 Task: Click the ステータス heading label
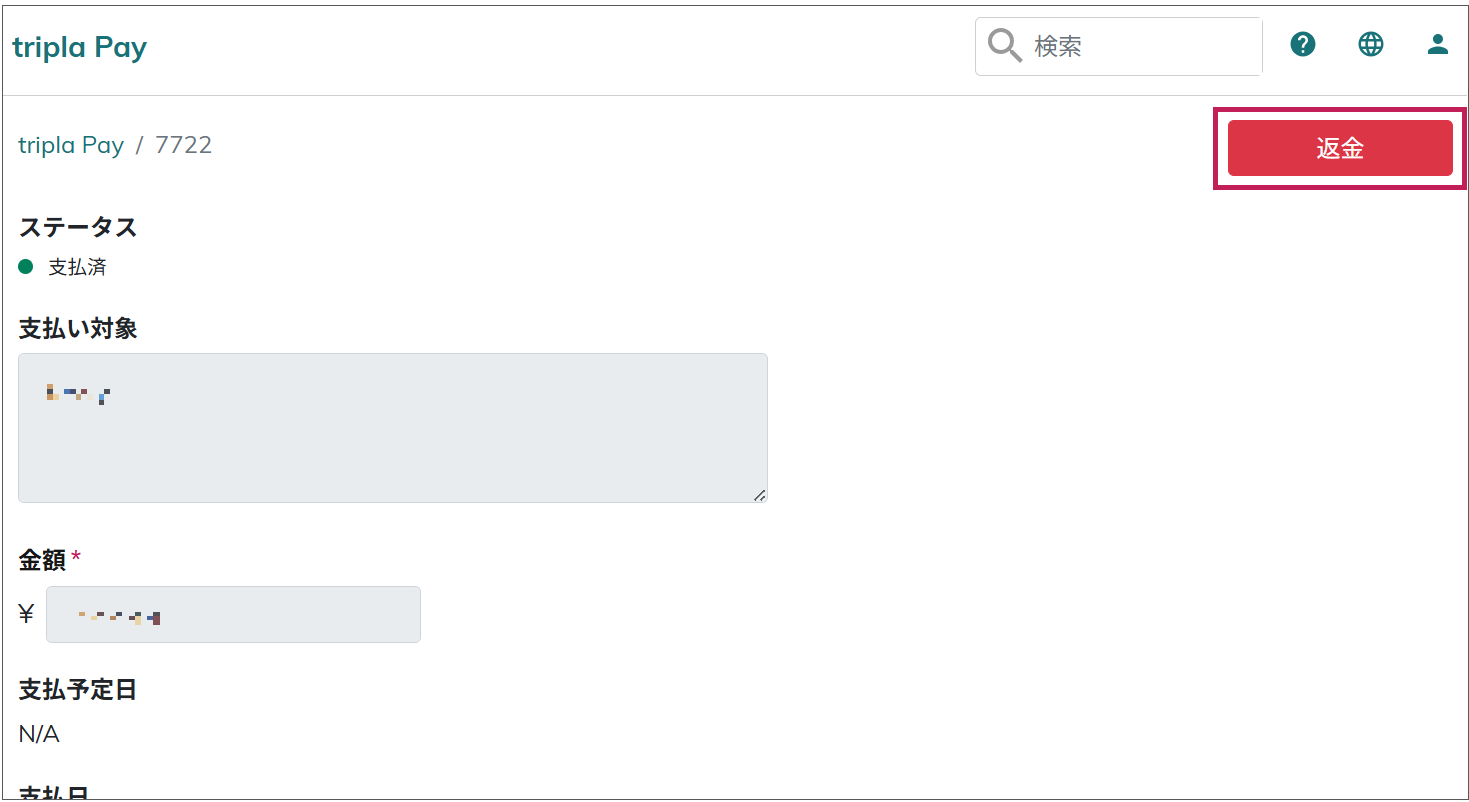78,227
